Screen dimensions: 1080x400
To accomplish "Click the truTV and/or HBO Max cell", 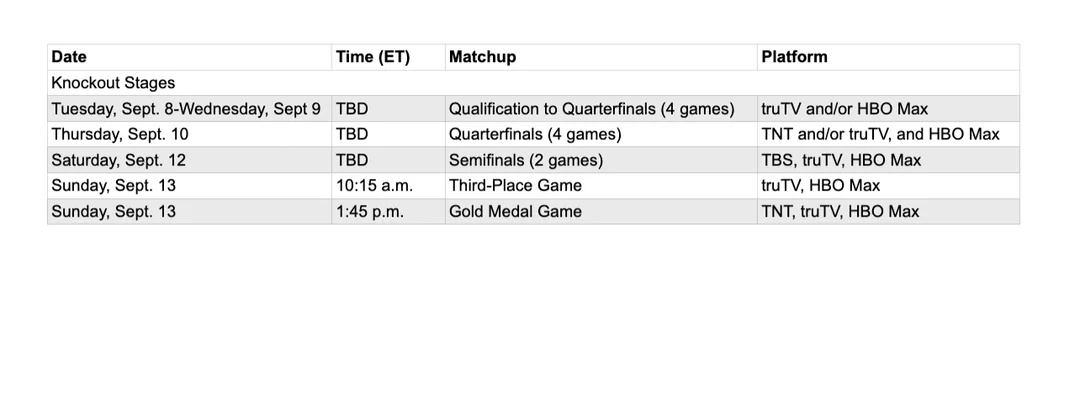I will 889,109.
